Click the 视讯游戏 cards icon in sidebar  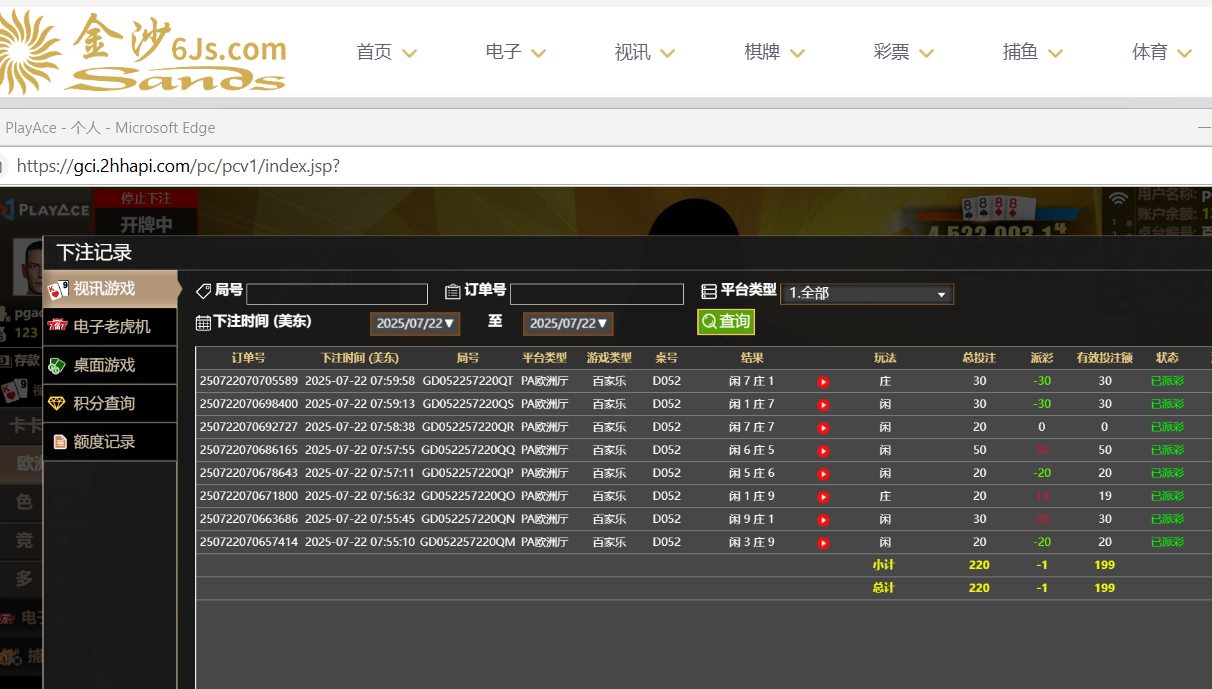[58, 289]
